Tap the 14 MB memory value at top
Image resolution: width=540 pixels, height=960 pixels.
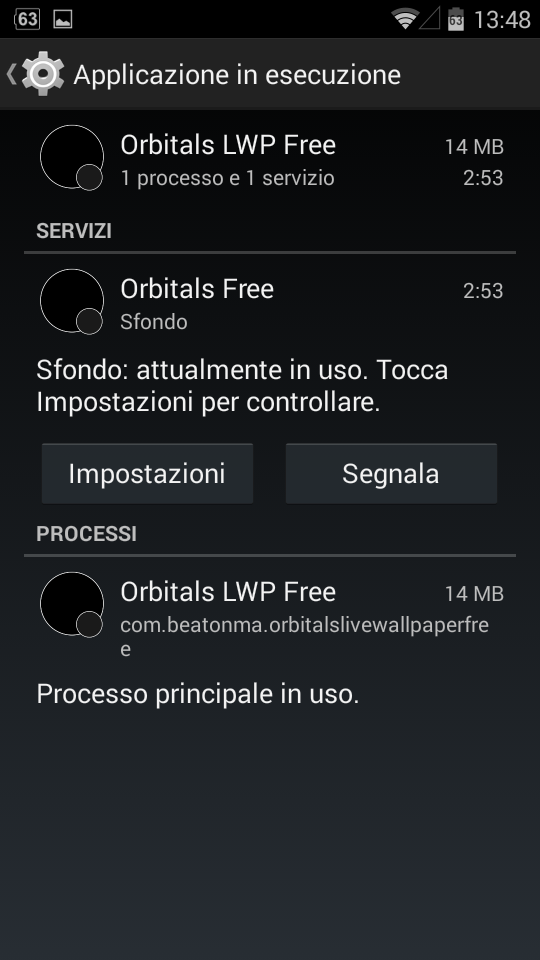point(474,147)
